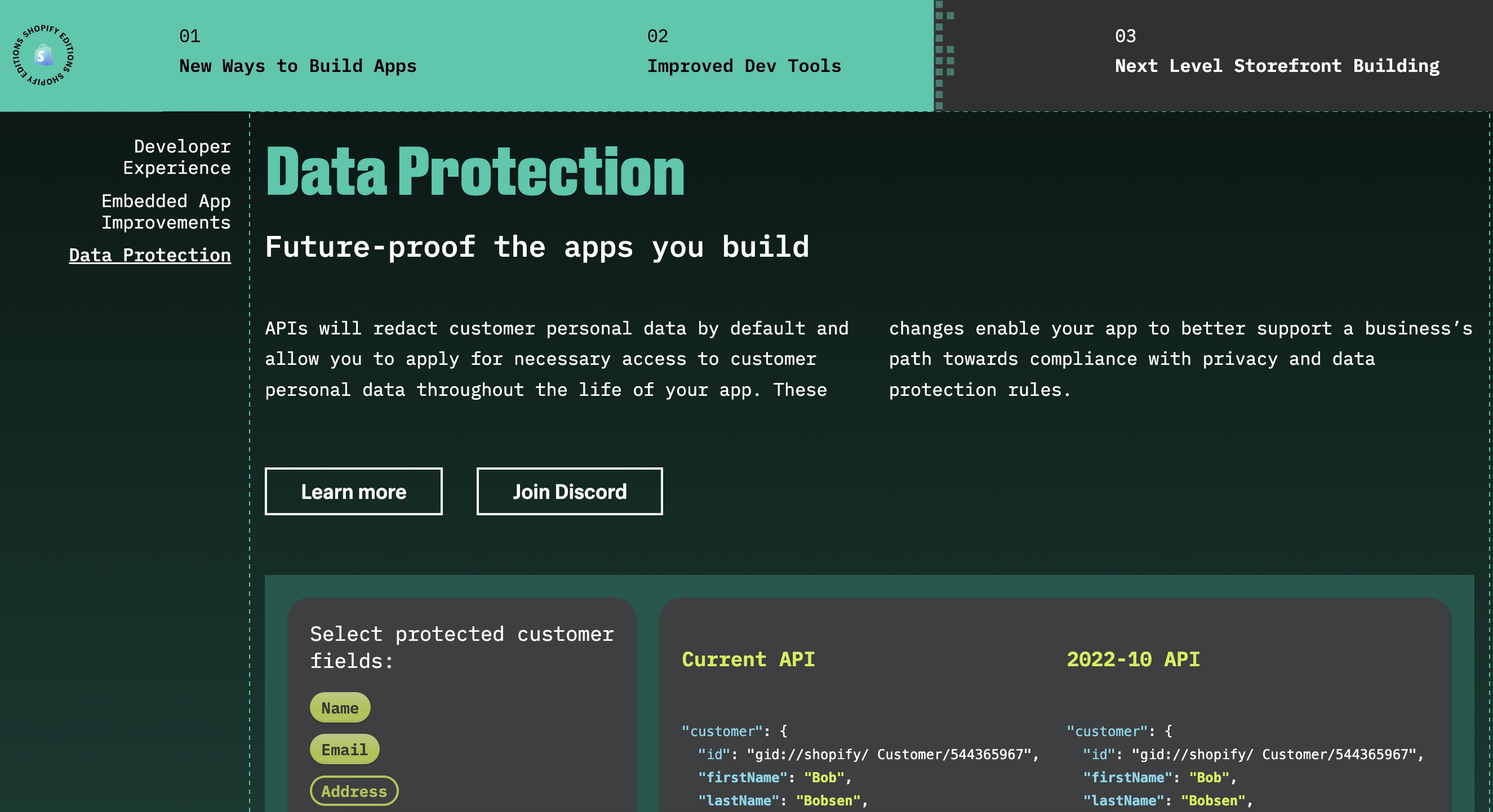
Task: Switch to Improved Dev Tools section
Action: point(744,66)
